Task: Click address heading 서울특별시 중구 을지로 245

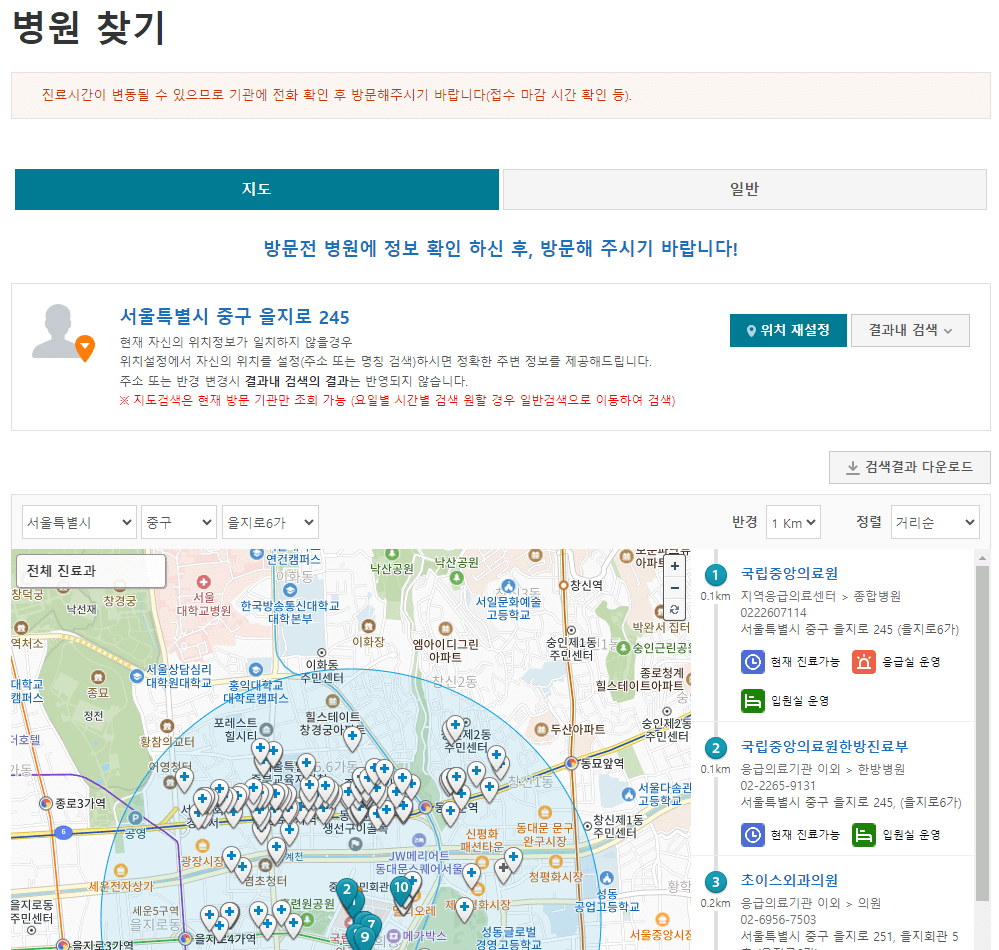Action: 235,317
